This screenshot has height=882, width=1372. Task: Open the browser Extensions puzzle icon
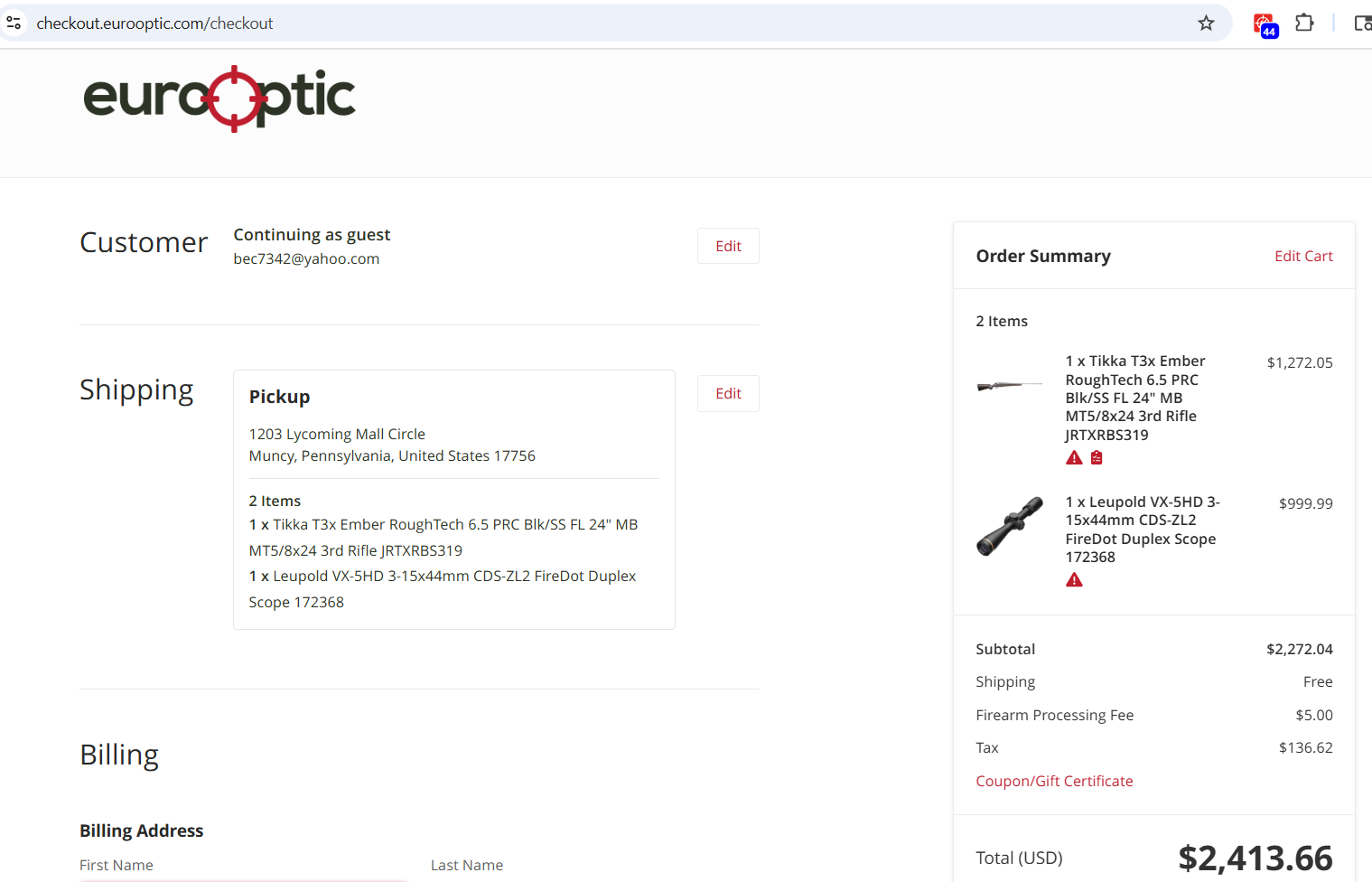pos(1304,23)
